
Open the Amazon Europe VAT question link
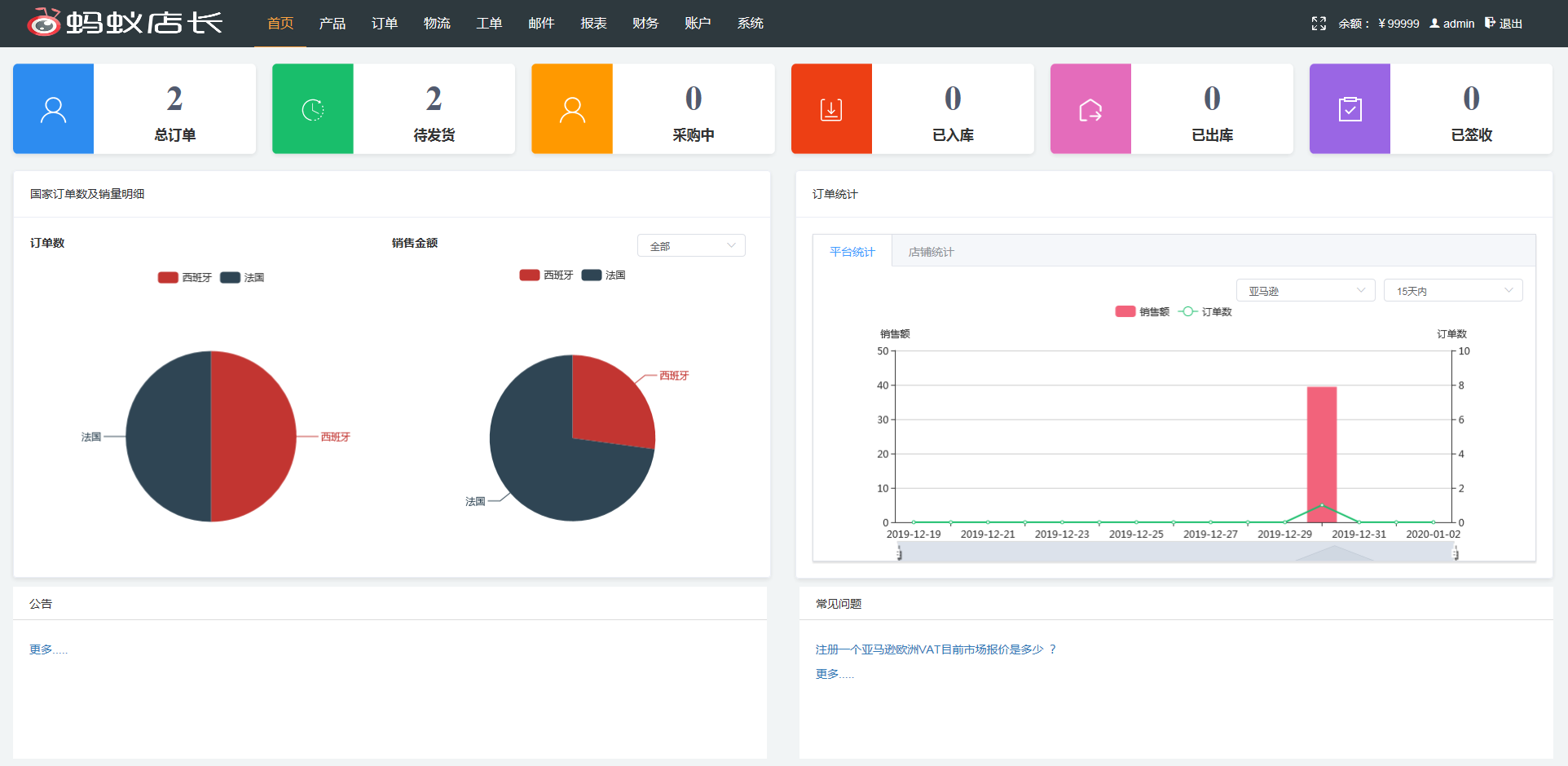tap(936, 649)
